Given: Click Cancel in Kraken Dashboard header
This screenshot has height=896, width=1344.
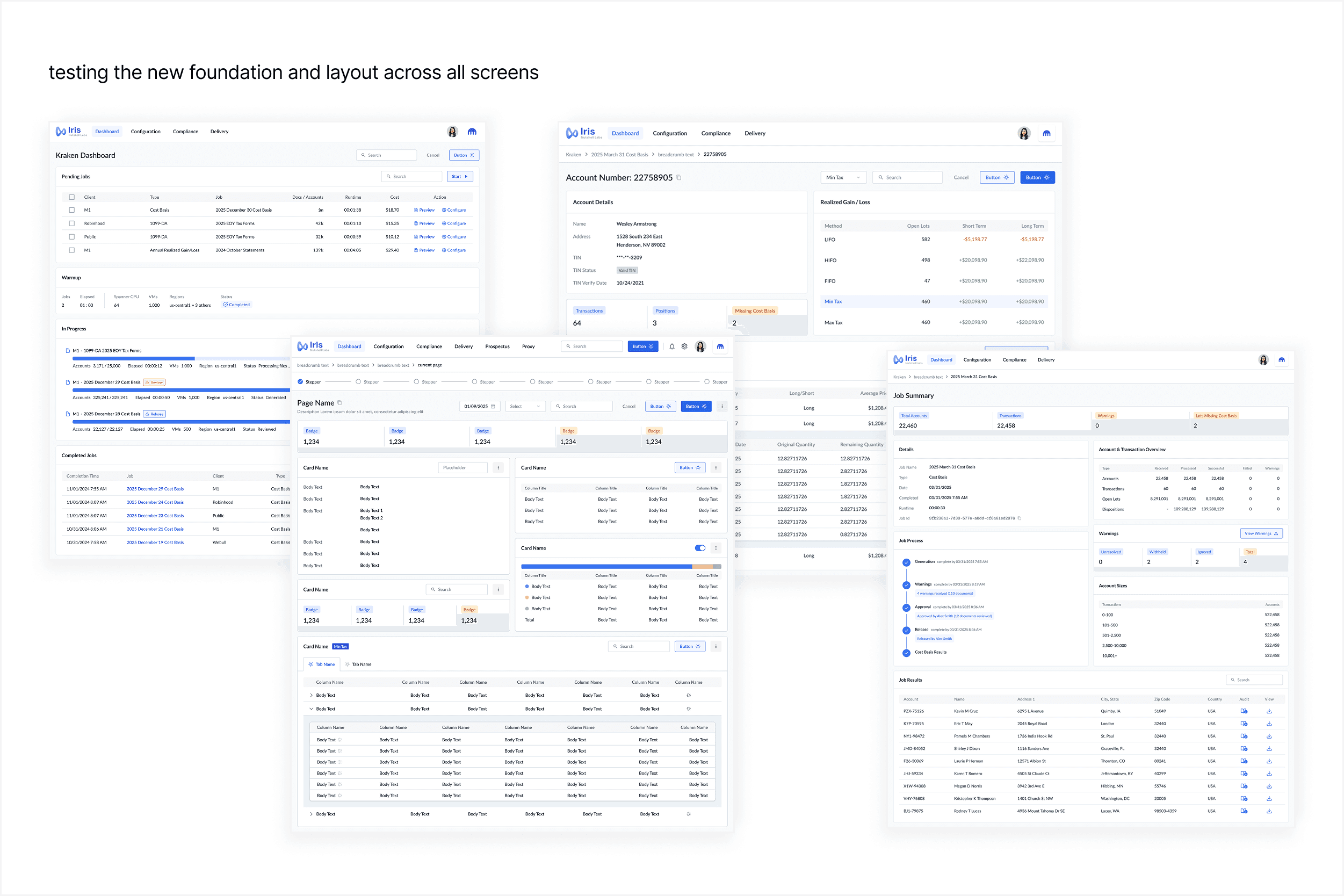Looking at the screenshot, I should [433, 155].
